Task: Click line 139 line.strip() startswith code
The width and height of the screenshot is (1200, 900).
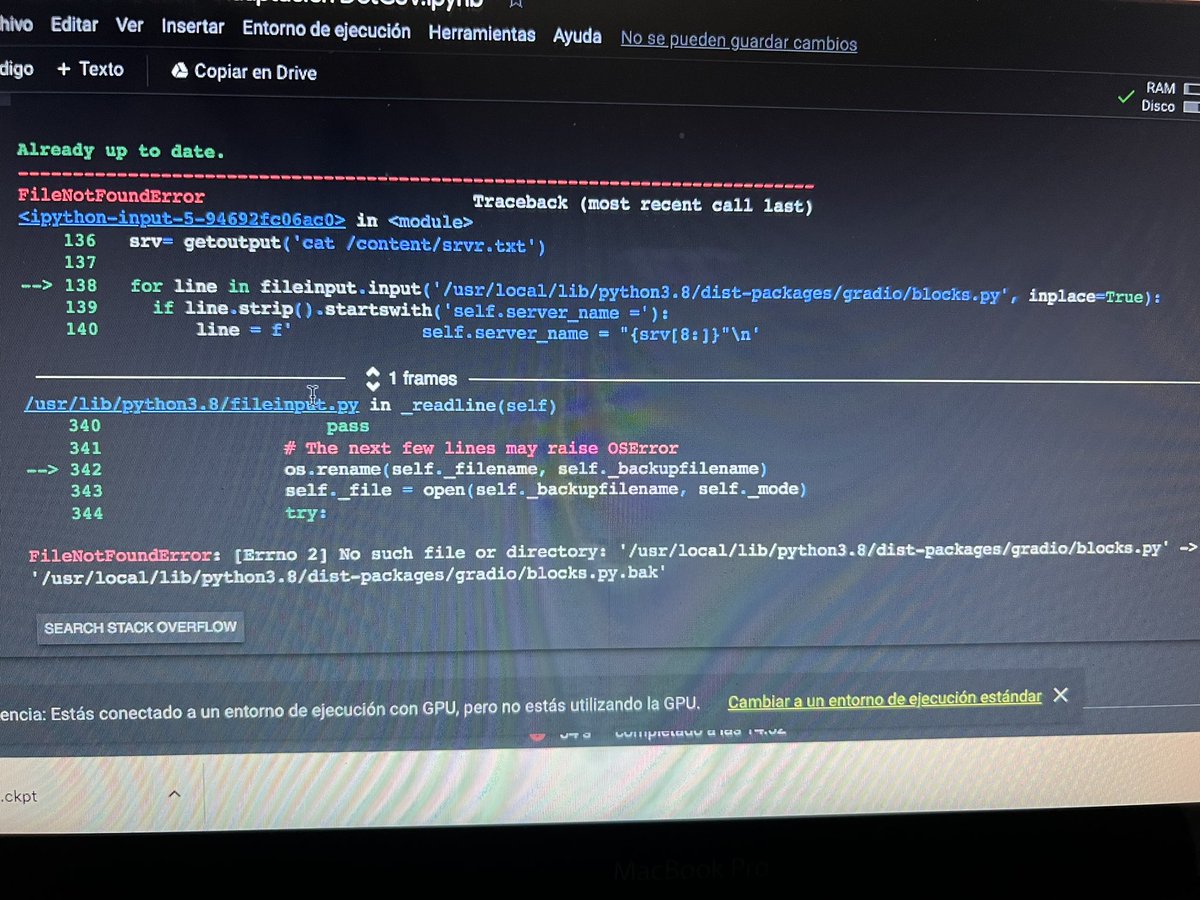Action: [411, 309]
